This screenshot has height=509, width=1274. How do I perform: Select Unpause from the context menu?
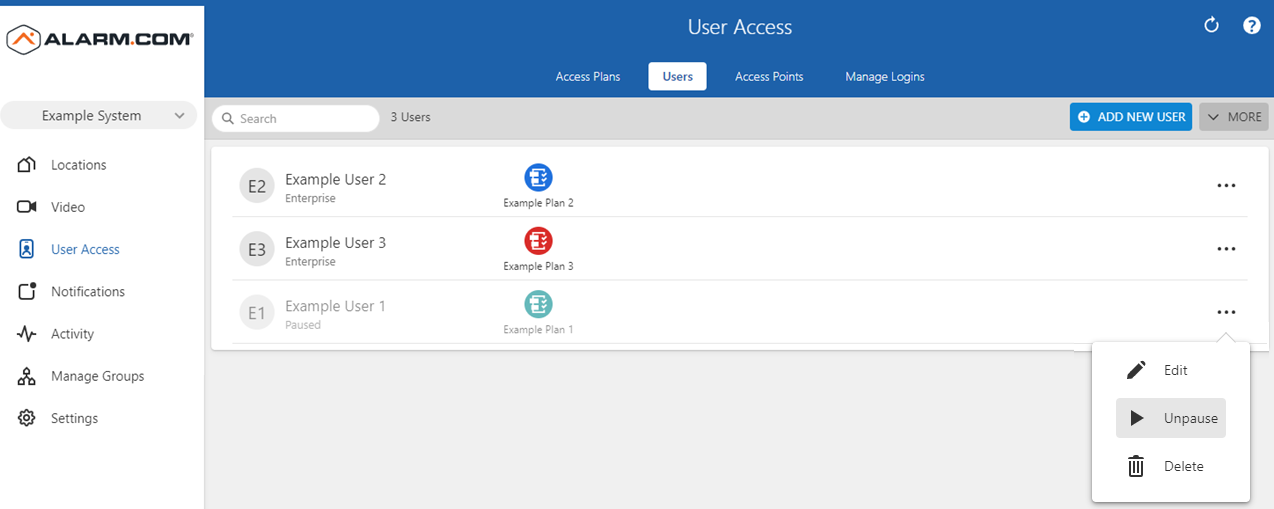[x=1171, y=418]
